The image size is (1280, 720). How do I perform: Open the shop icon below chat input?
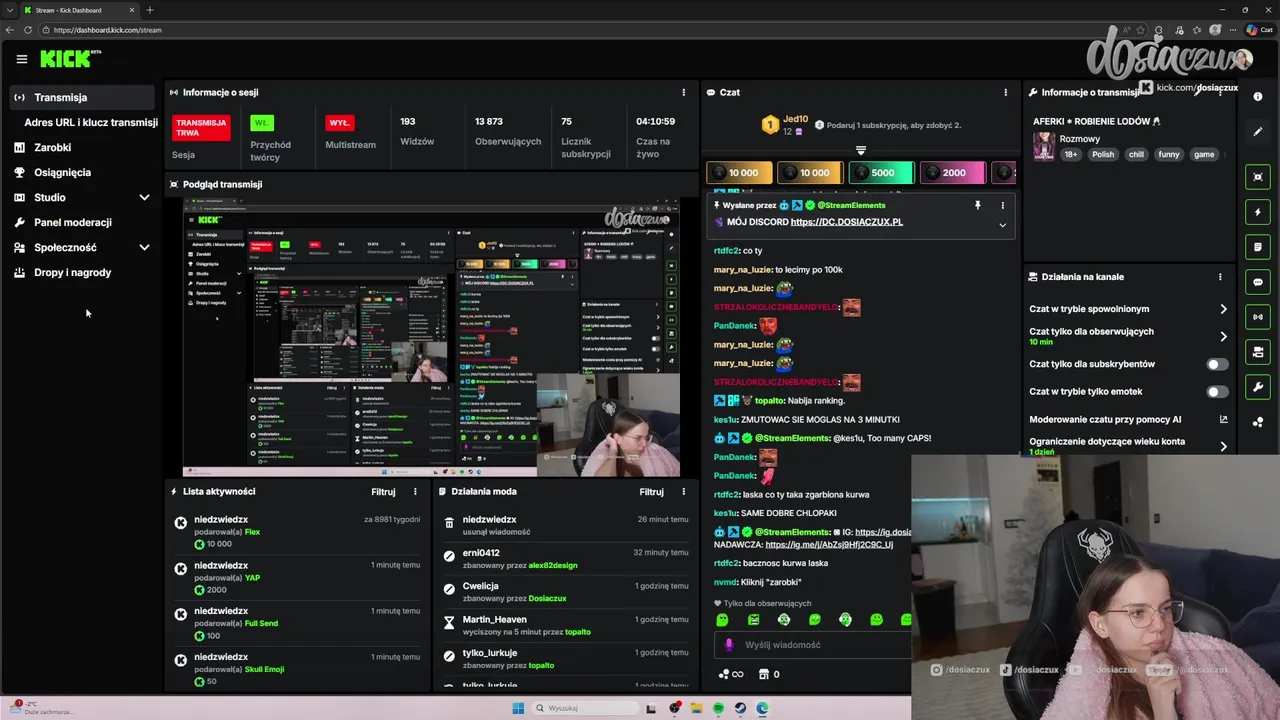coord(765,674)
